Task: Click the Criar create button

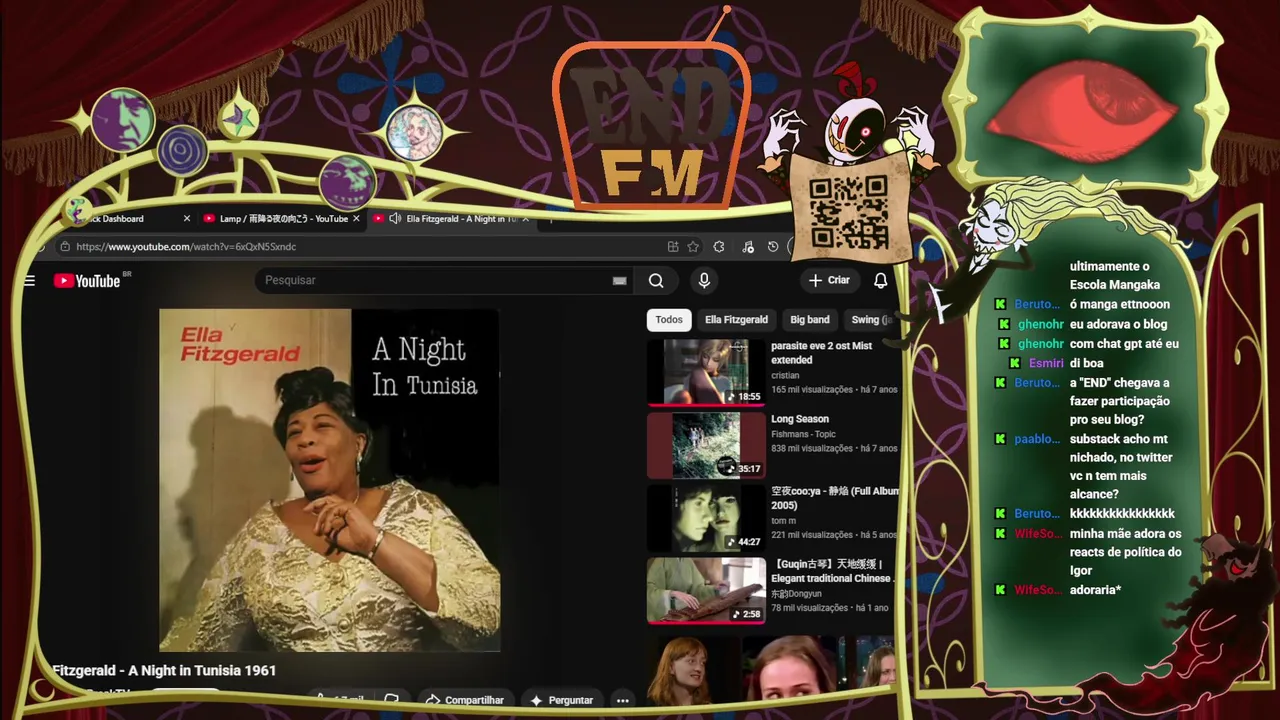Action: click(829, 281)
